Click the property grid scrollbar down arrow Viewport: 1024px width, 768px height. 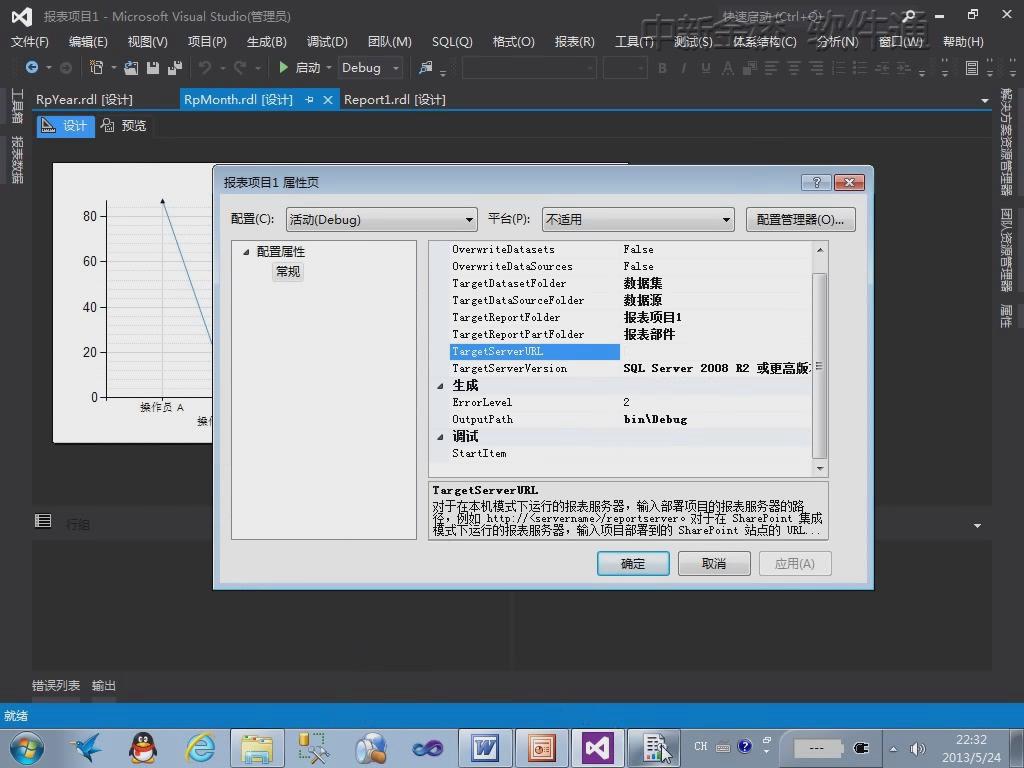pos(820,468)
